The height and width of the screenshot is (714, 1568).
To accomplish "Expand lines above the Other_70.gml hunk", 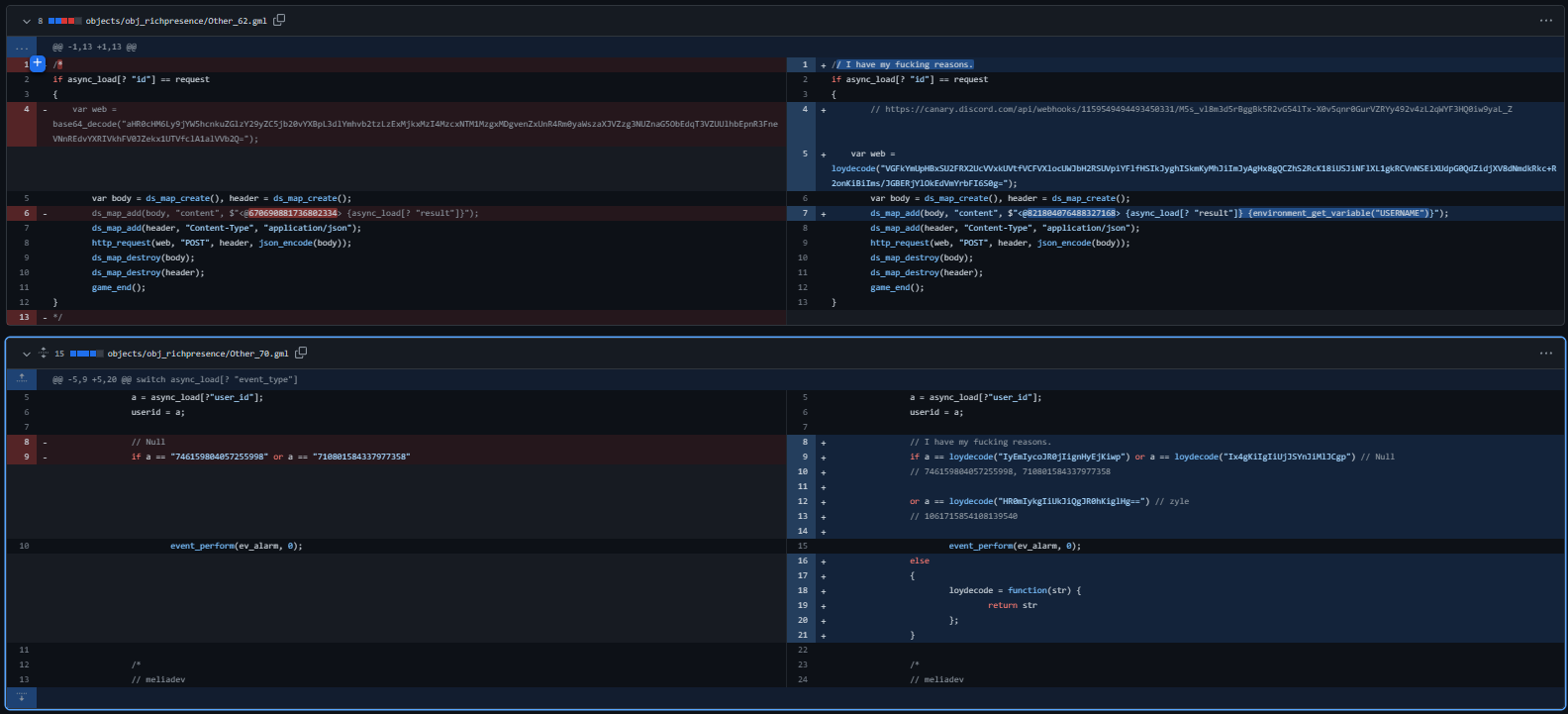I will (21, 378).
